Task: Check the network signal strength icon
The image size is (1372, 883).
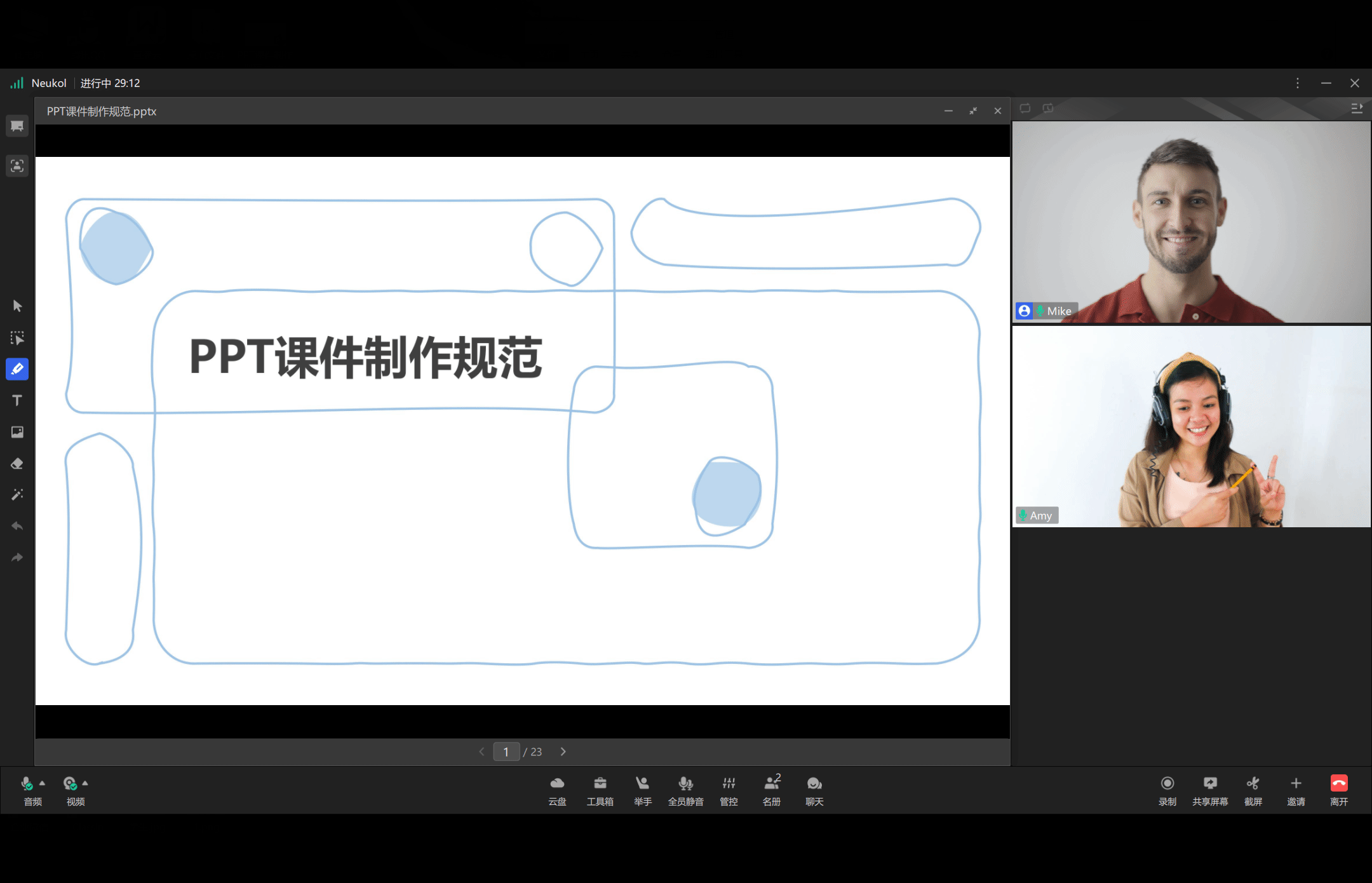Action: [x=17, y=83]
